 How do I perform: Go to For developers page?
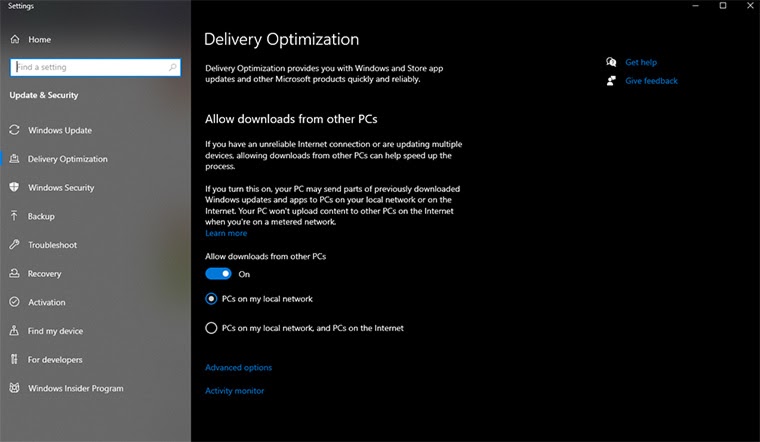(55, 360)
